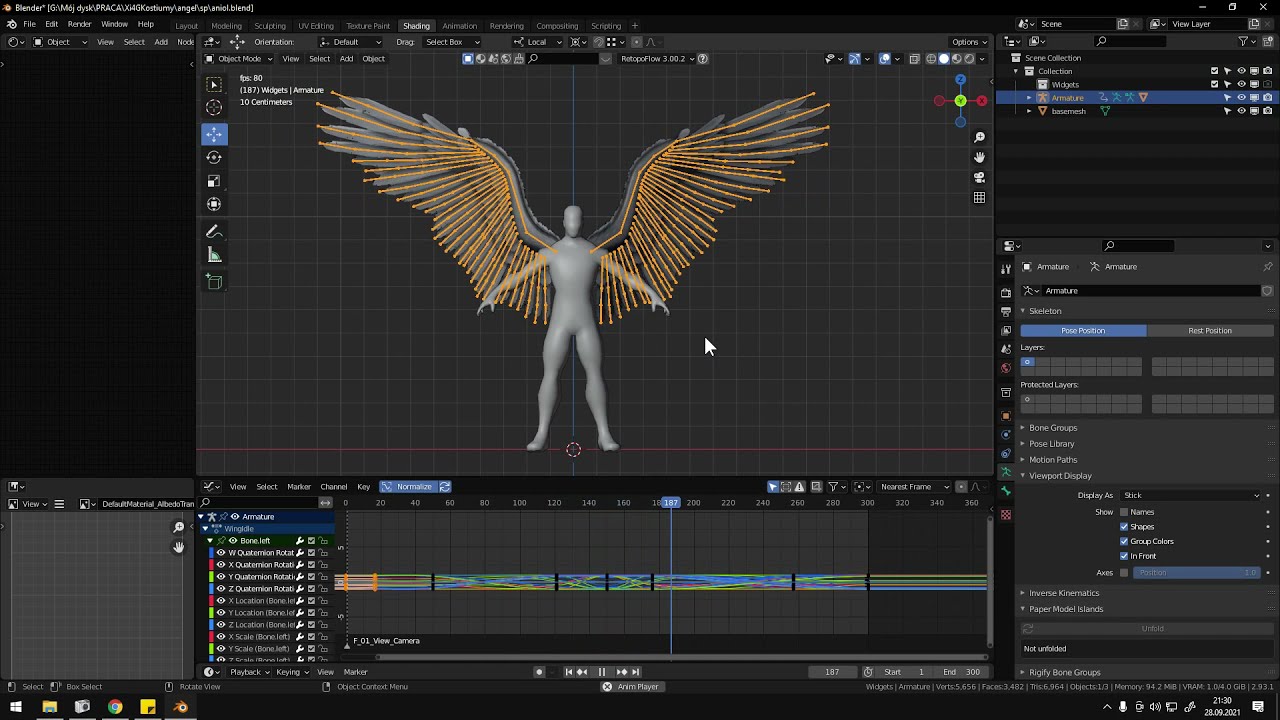The height and width of the screenshot is (720, 1280).
Task: Hide the W Quaternion Rotation curve
Action: click(x=221, y=553)
